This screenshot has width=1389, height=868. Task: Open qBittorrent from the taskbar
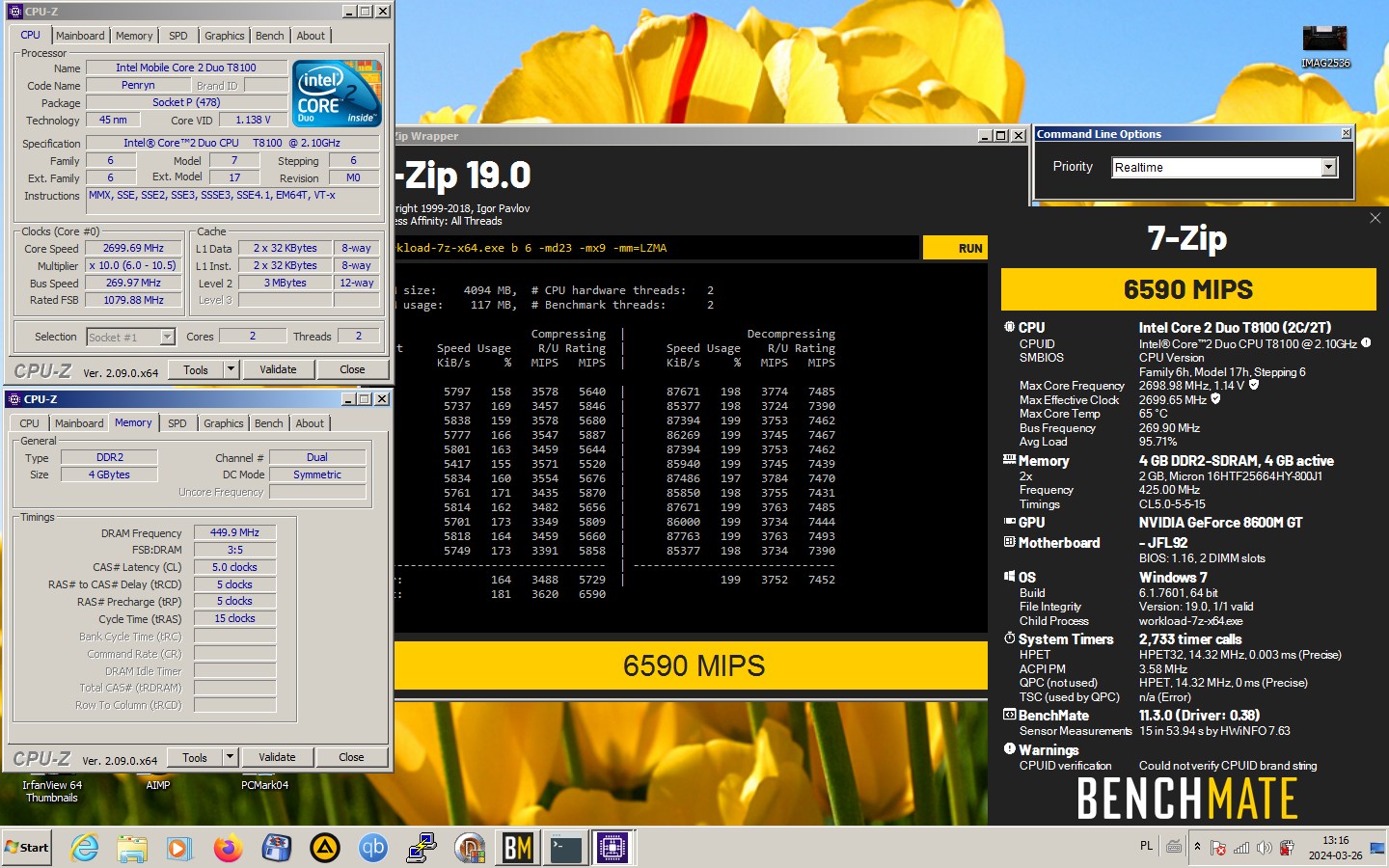pyautogui.click(x=372, y=848)
